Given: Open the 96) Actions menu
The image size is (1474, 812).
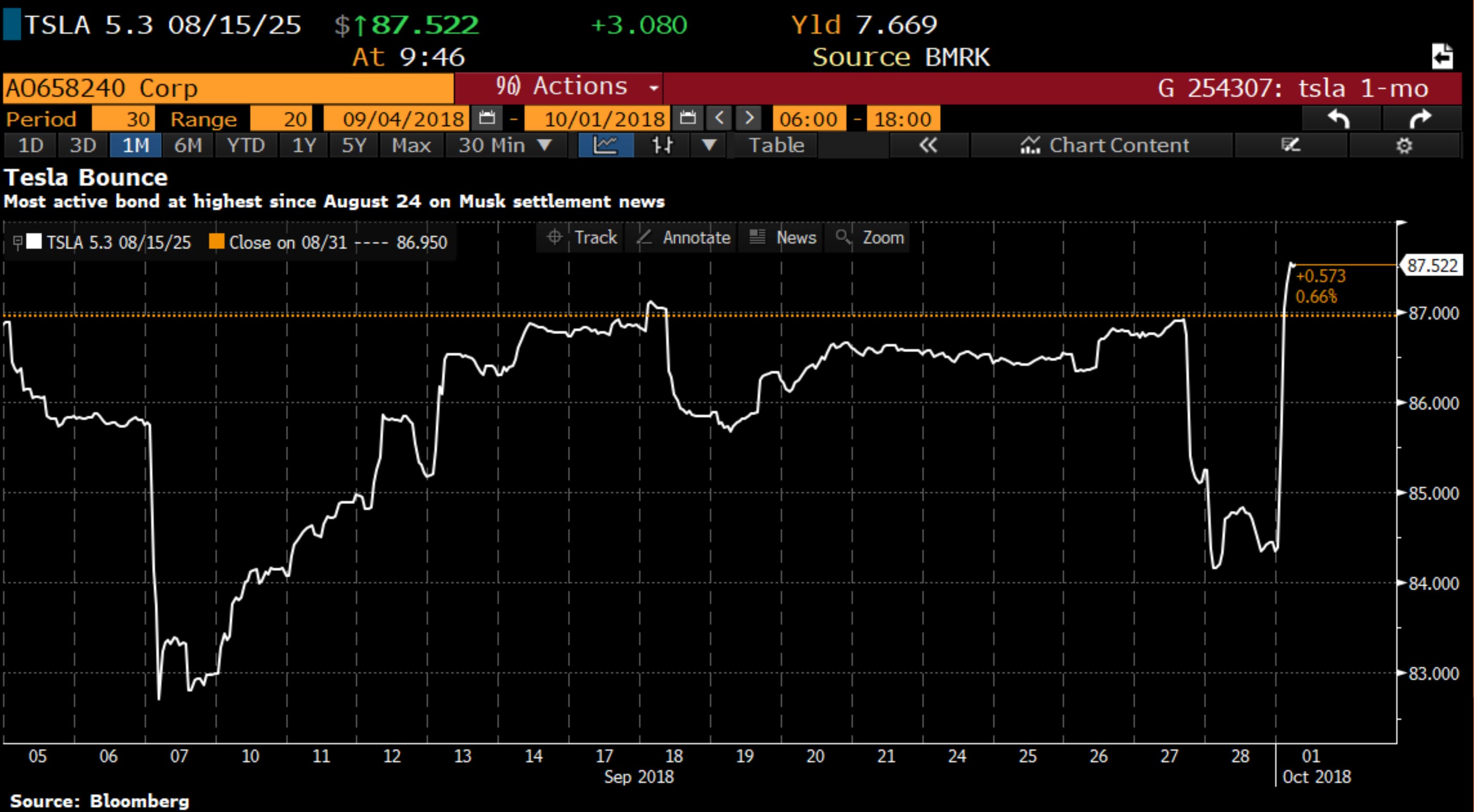Looking at the screenshot, I should [x=558, y=87].
